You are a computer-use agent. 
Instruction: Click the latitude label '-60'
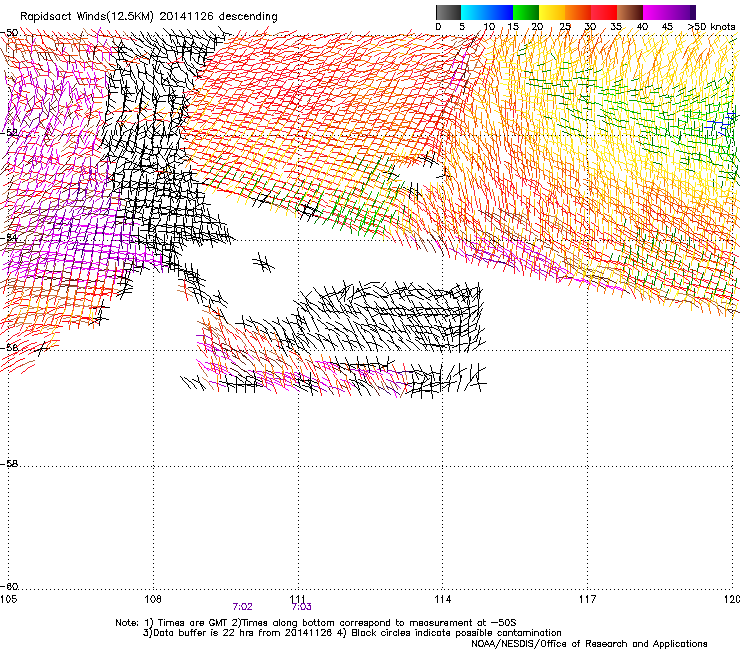click(x=9, y=586)
